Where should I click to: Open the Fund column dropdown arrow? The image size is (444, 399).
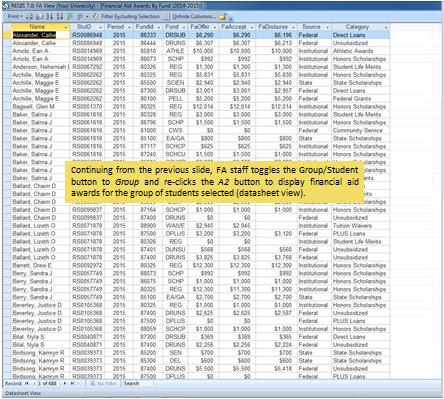184,27
